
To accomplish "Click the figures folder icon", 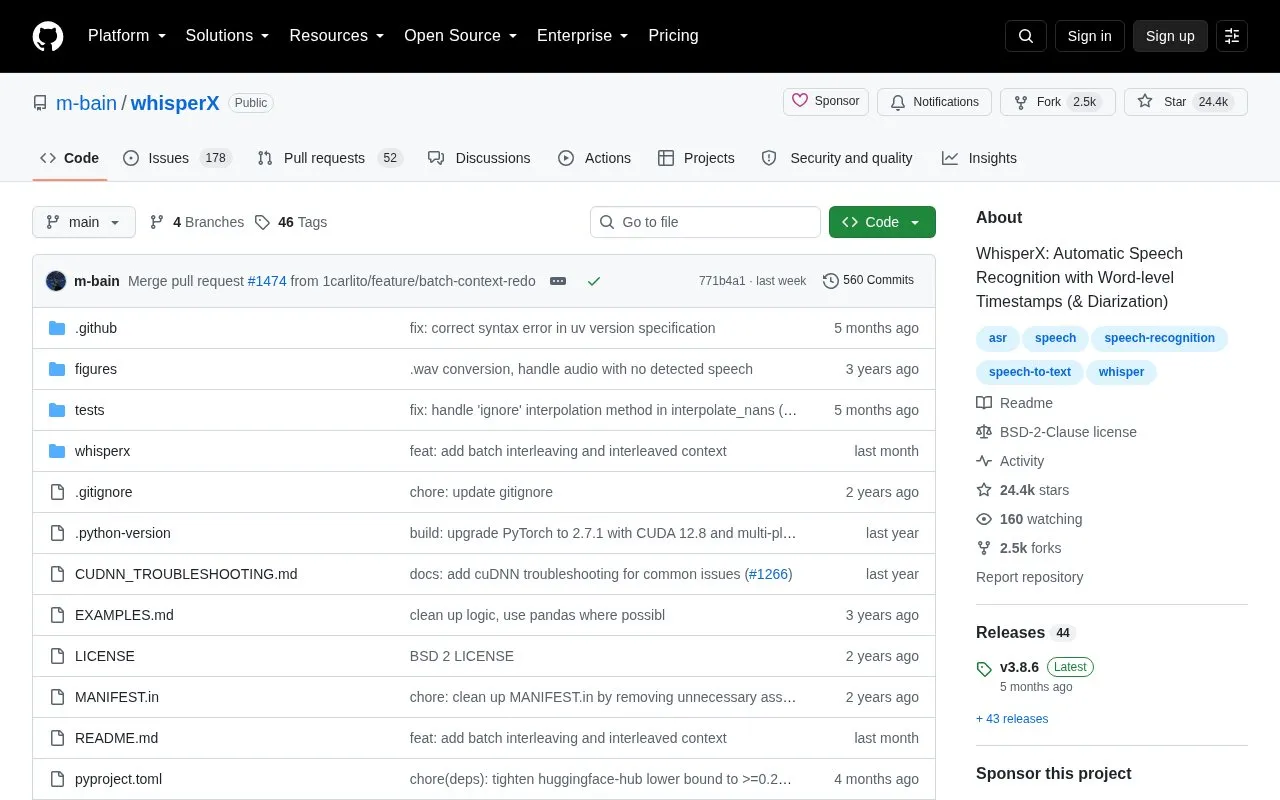I will [57, 369].
